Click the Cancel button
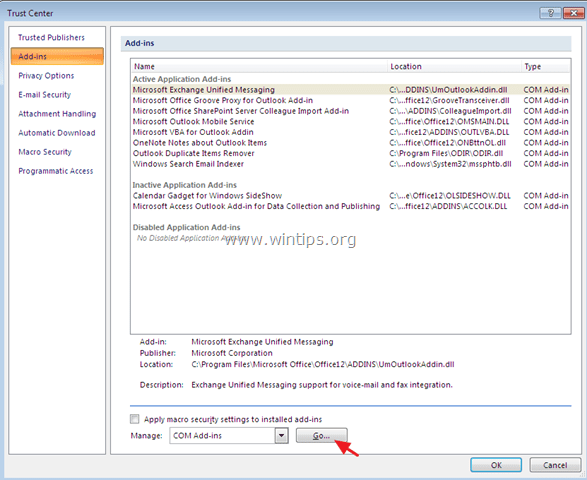Screen dimensions: 587x480 (x=555, y=465)
